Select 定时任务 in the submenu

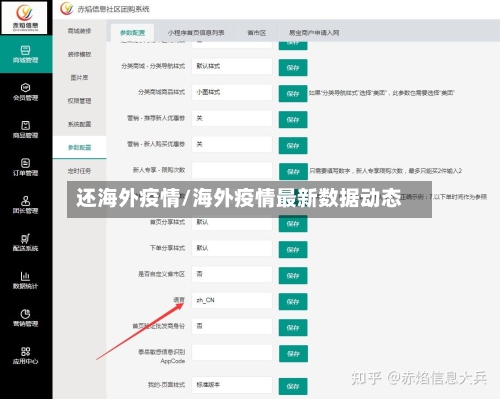click(79, 171)
